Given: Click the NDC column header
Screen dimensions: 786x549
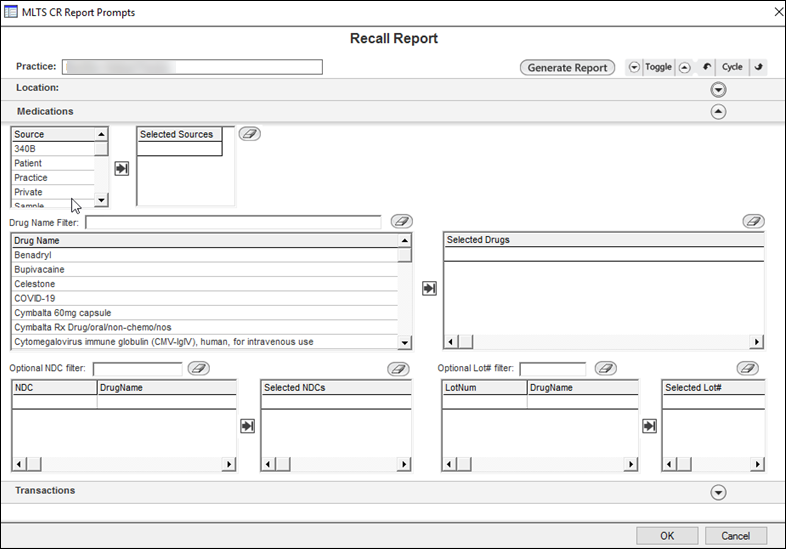Looking at the screenshot, I should [x=54, y=388].
